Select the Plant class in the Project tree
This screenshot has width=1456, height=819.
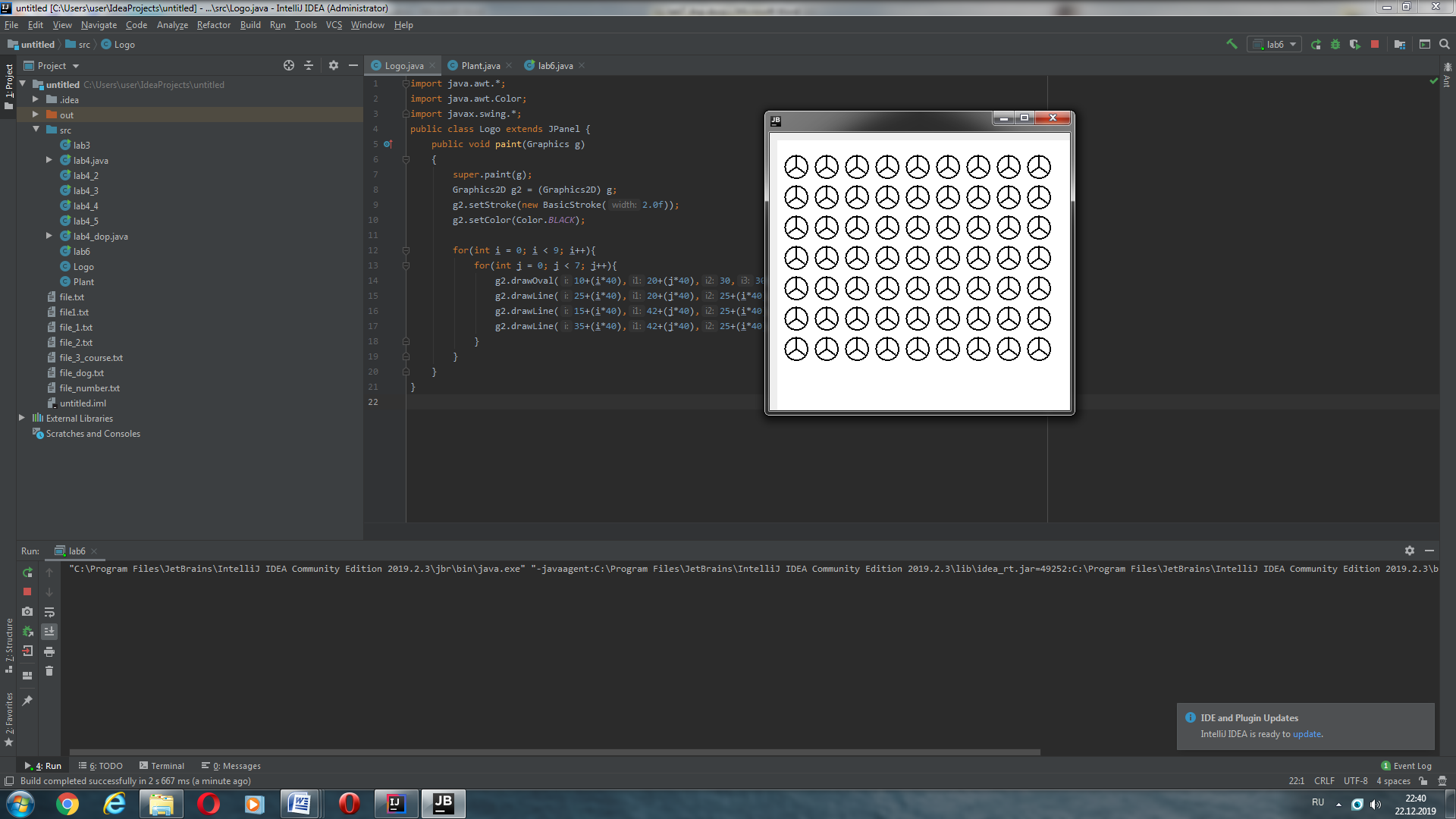click(x=83, y=281)
